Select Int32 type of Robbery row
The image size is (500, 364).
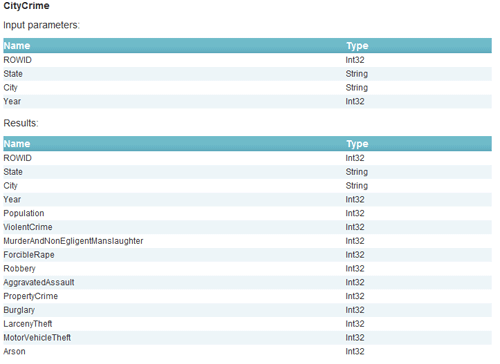click(x=355, y=269)
